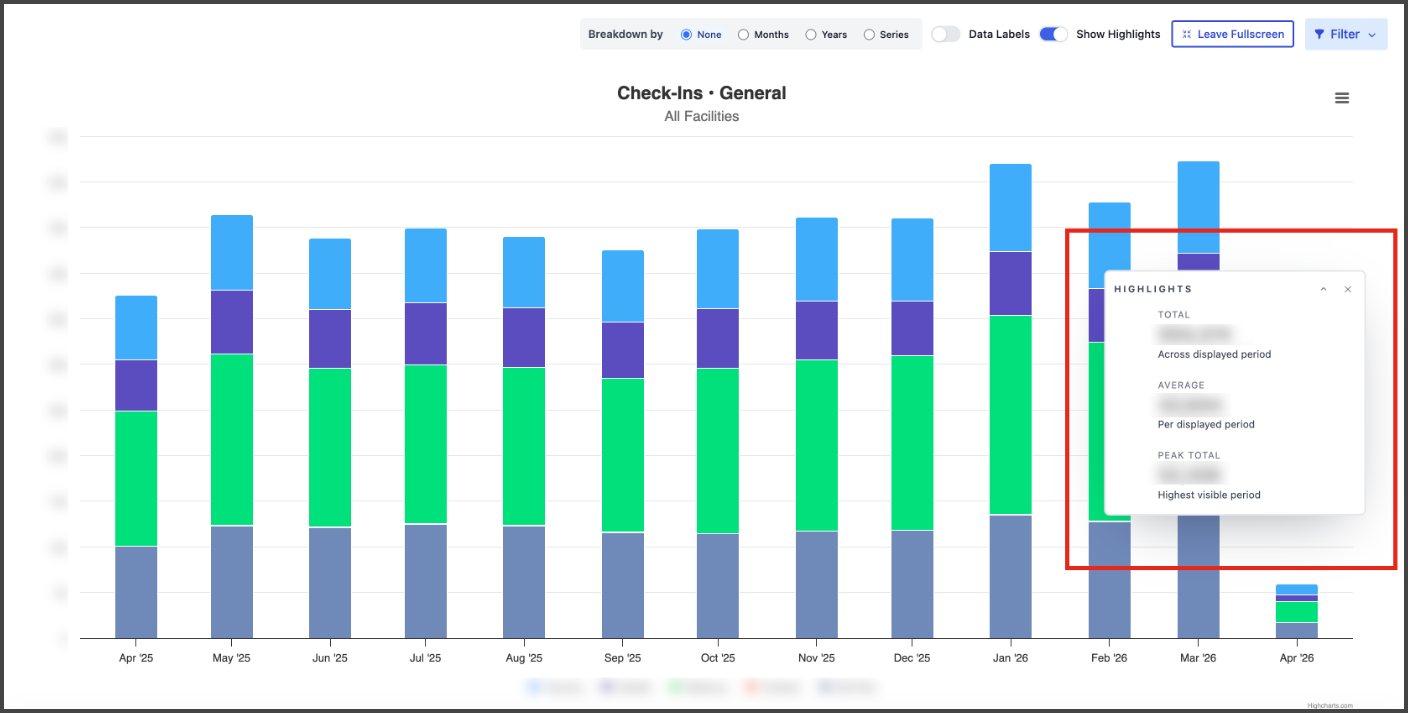Click the purple segment of Oct '25 bar

pos(717,338)
